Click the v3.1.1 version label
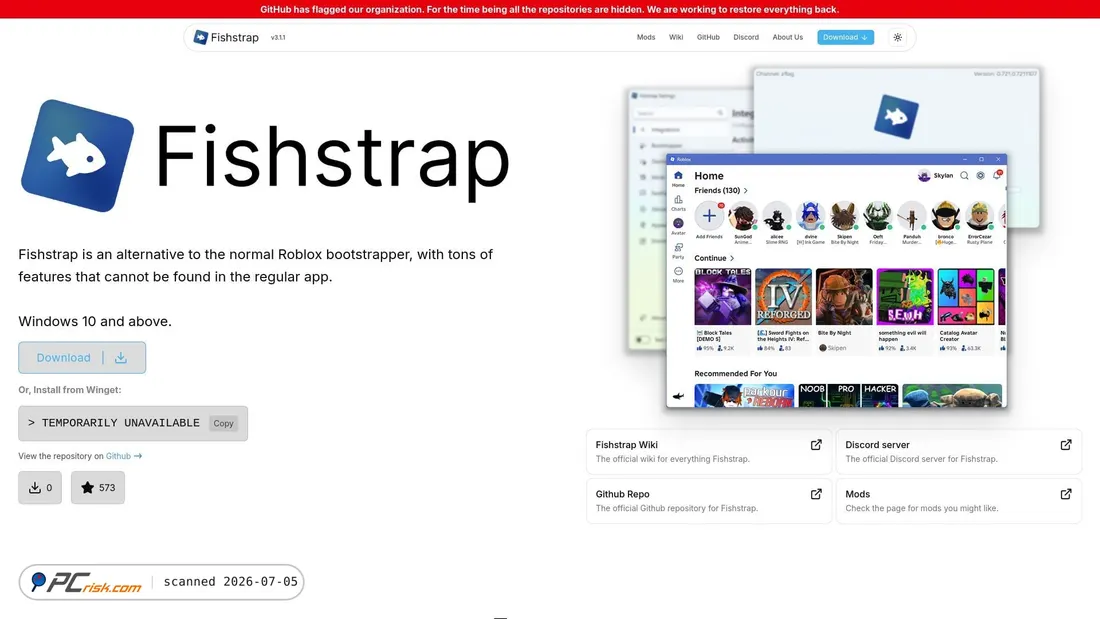1100x619 pixels. click(x=279, y=38)
